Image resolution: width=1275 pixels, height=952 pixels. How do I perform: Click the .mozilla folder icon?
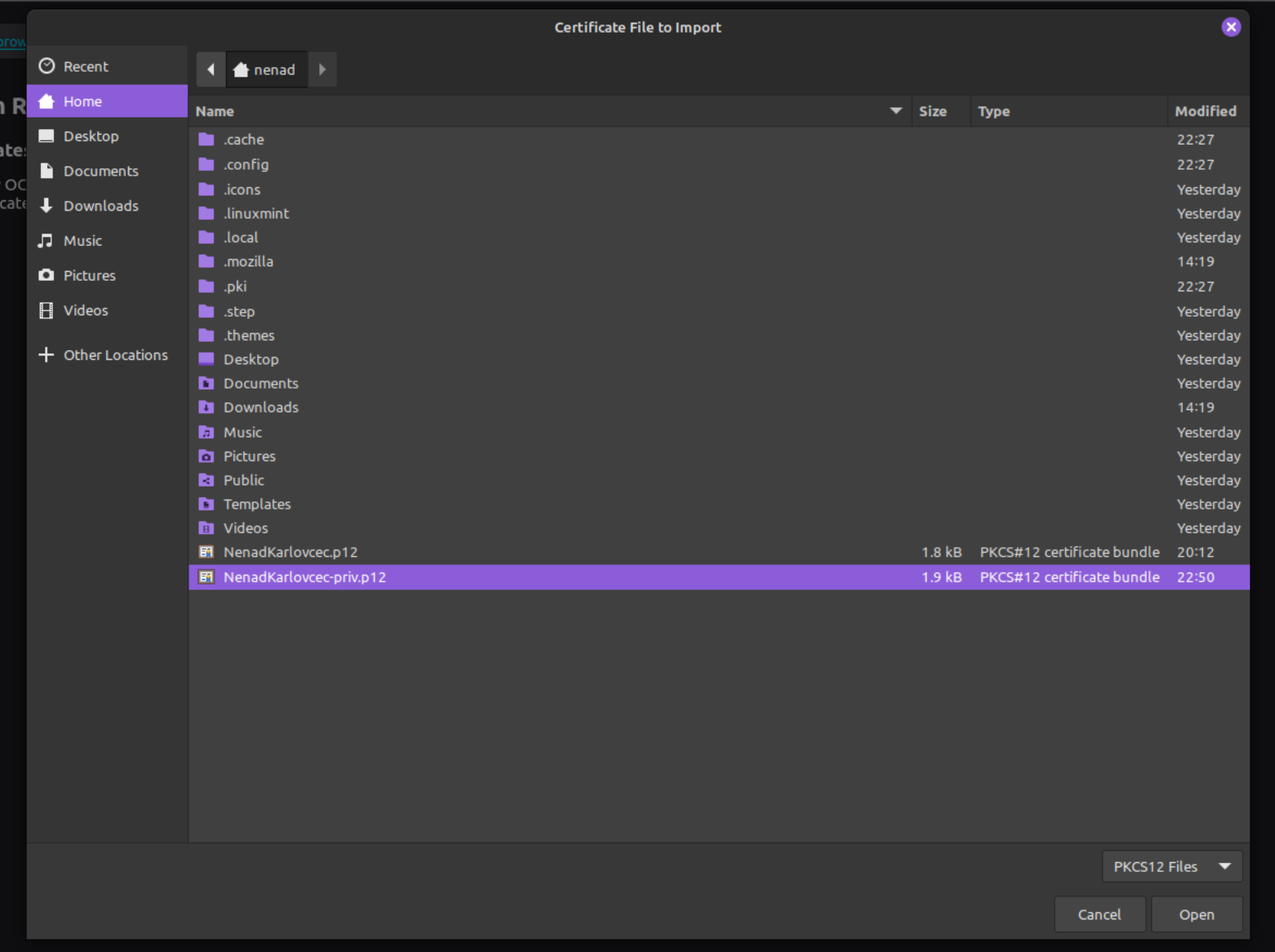(x=207, y=261)
